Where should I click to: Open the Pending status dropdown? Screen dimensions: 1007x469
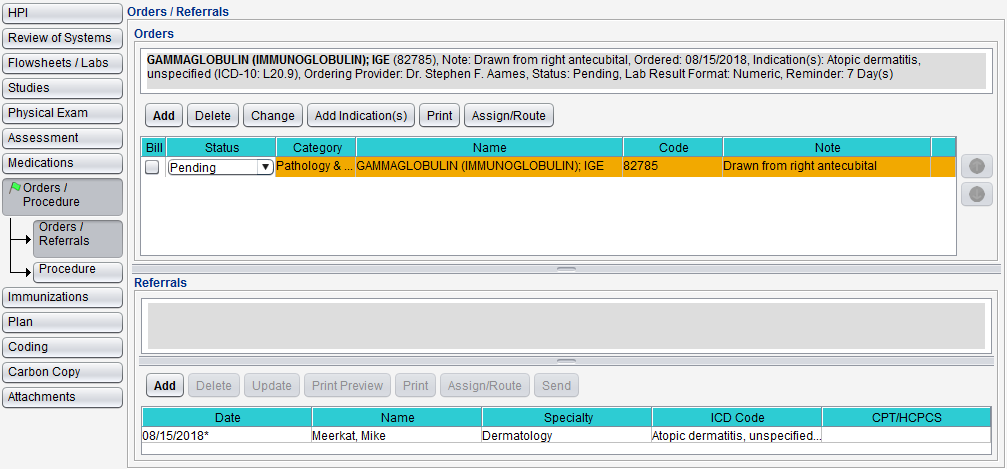(x=265, y=167)
